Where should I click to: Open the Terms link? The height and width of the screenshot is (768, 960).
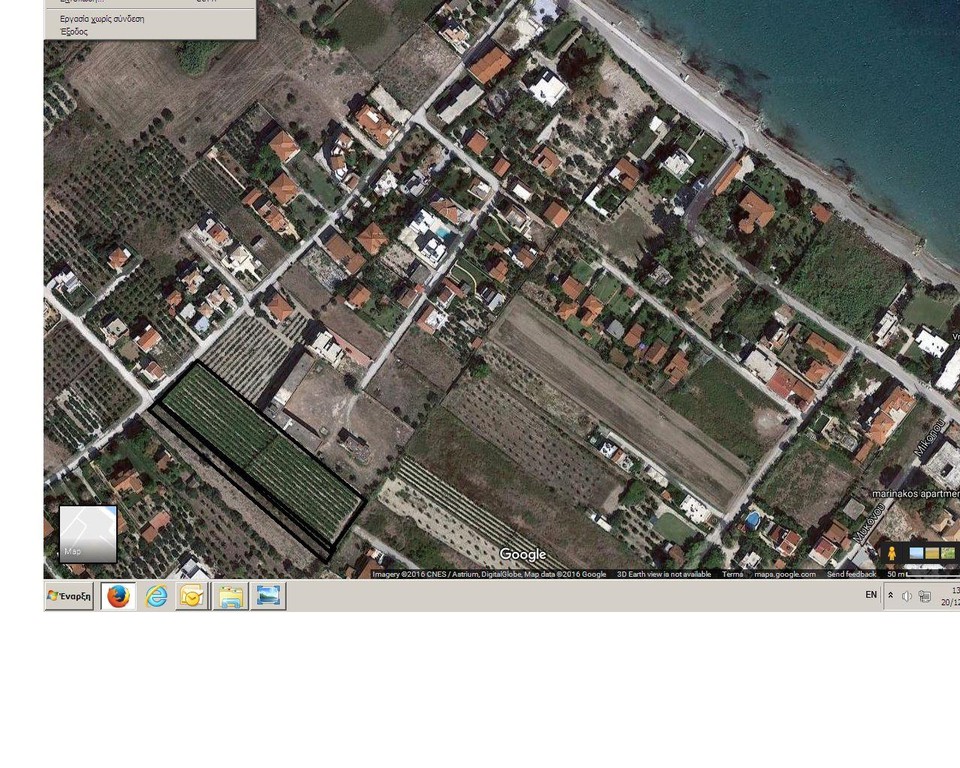pos(732,574)
